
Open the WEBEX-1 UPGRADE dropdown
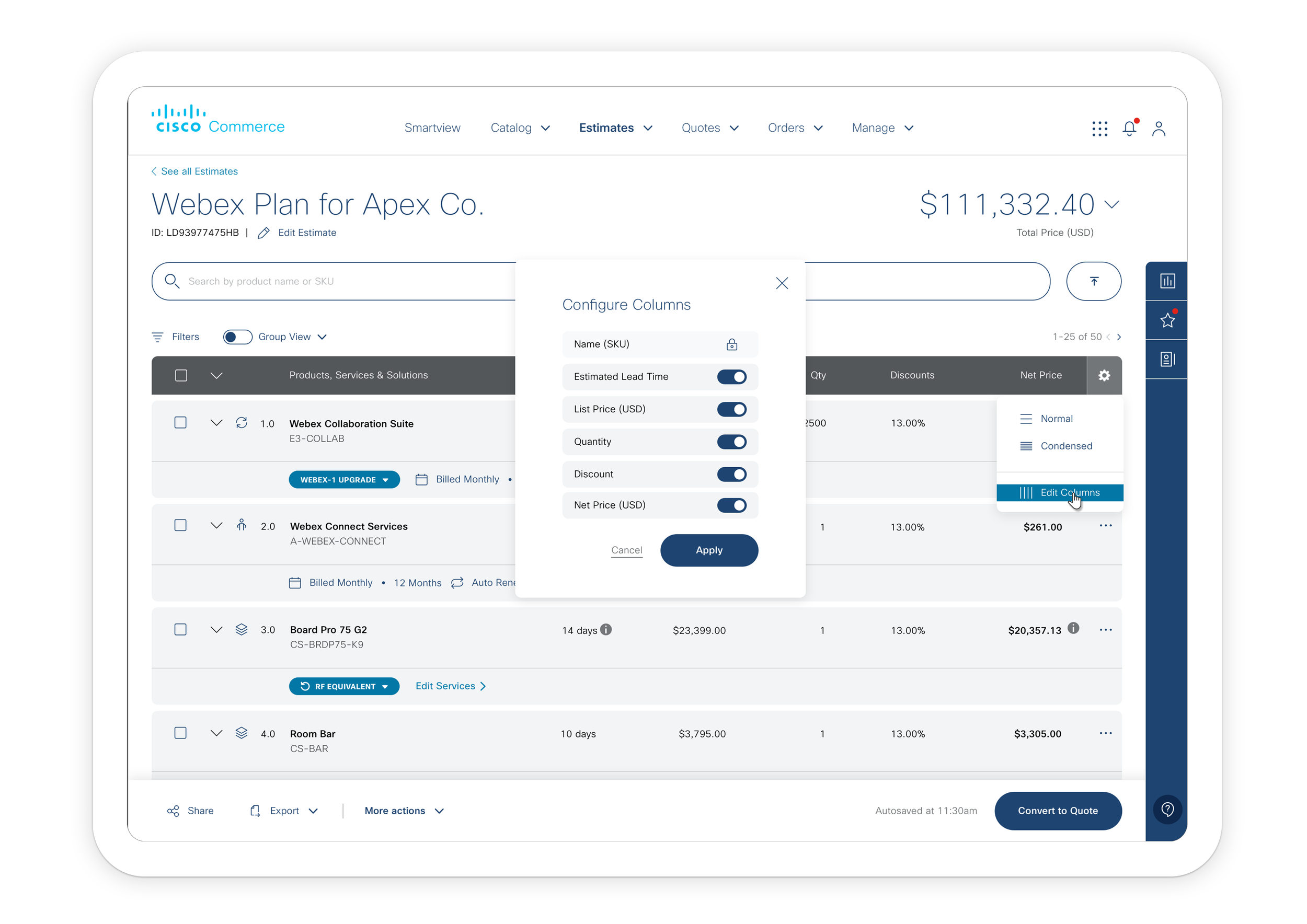pos(344,480)
